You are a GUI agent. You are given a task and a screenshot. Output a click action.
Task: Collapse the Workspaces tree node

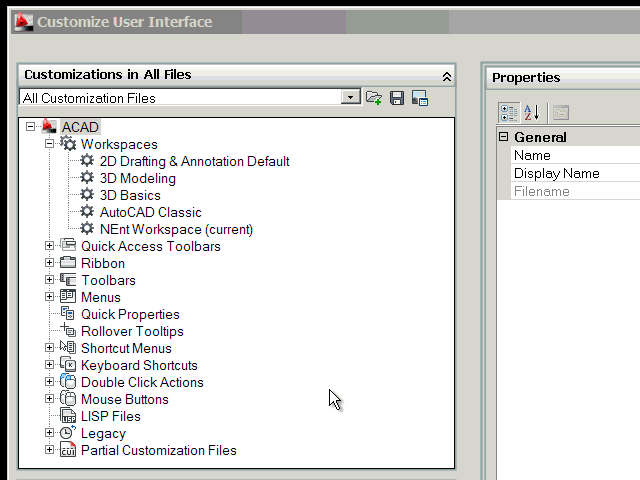[x=50, y=144]
